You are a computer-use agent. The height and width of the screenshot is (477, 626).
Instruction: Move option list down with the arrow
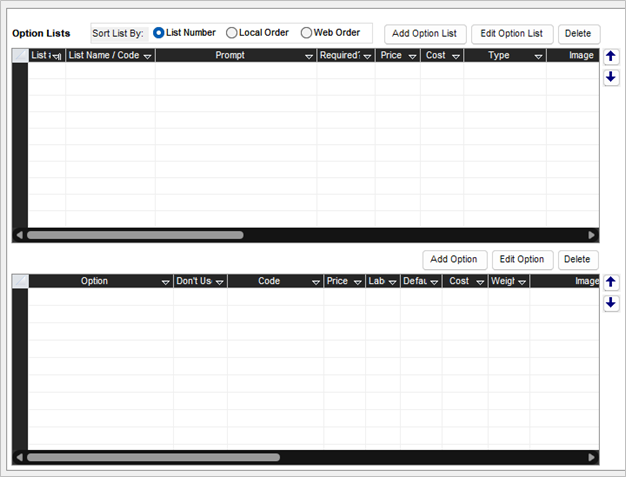611,77
